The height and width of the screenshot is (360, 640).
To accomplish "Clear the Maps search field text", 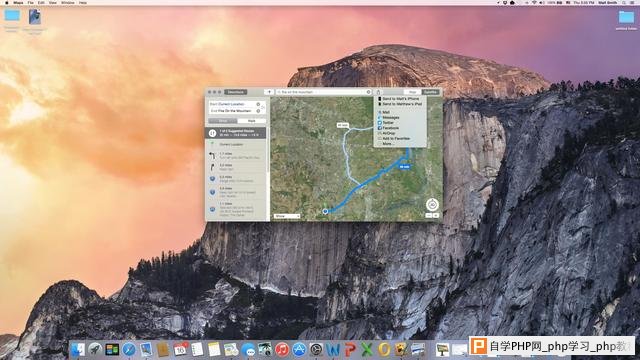I will (369, 92).
